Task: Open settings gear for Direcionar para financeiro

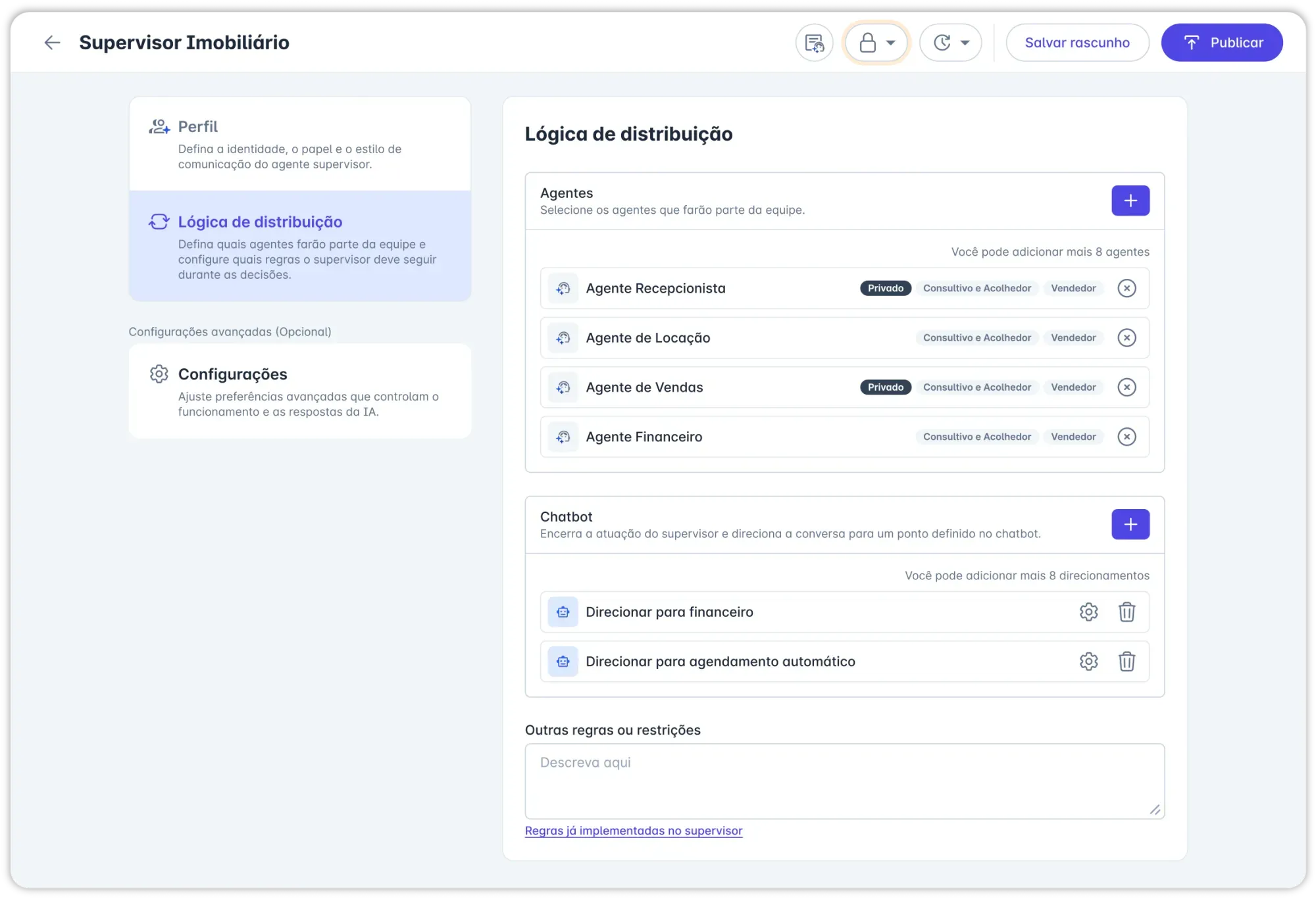Action: pos(1088,612)
